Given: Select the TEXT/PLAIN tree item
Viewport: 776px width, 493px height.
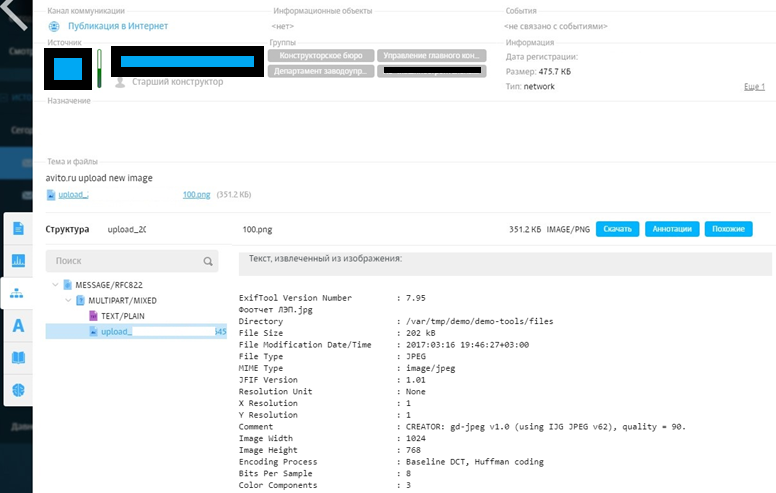Looking at the screenshot, I should pyautogui.click(x=123, y=316).
